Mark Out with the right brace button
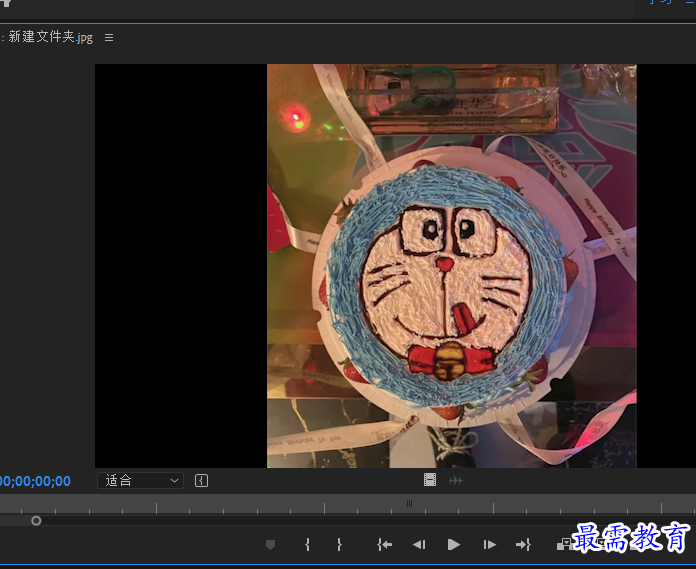Screen dimensions: 696x569 [x=339, y=544]
